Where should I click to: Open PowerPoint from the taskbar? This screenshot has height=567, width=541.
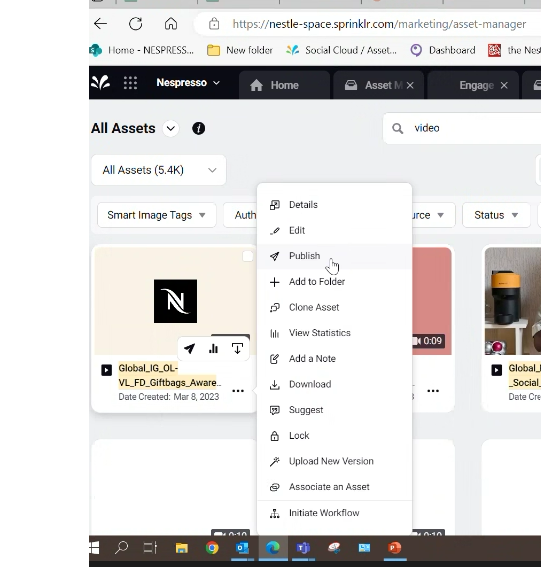395,548
